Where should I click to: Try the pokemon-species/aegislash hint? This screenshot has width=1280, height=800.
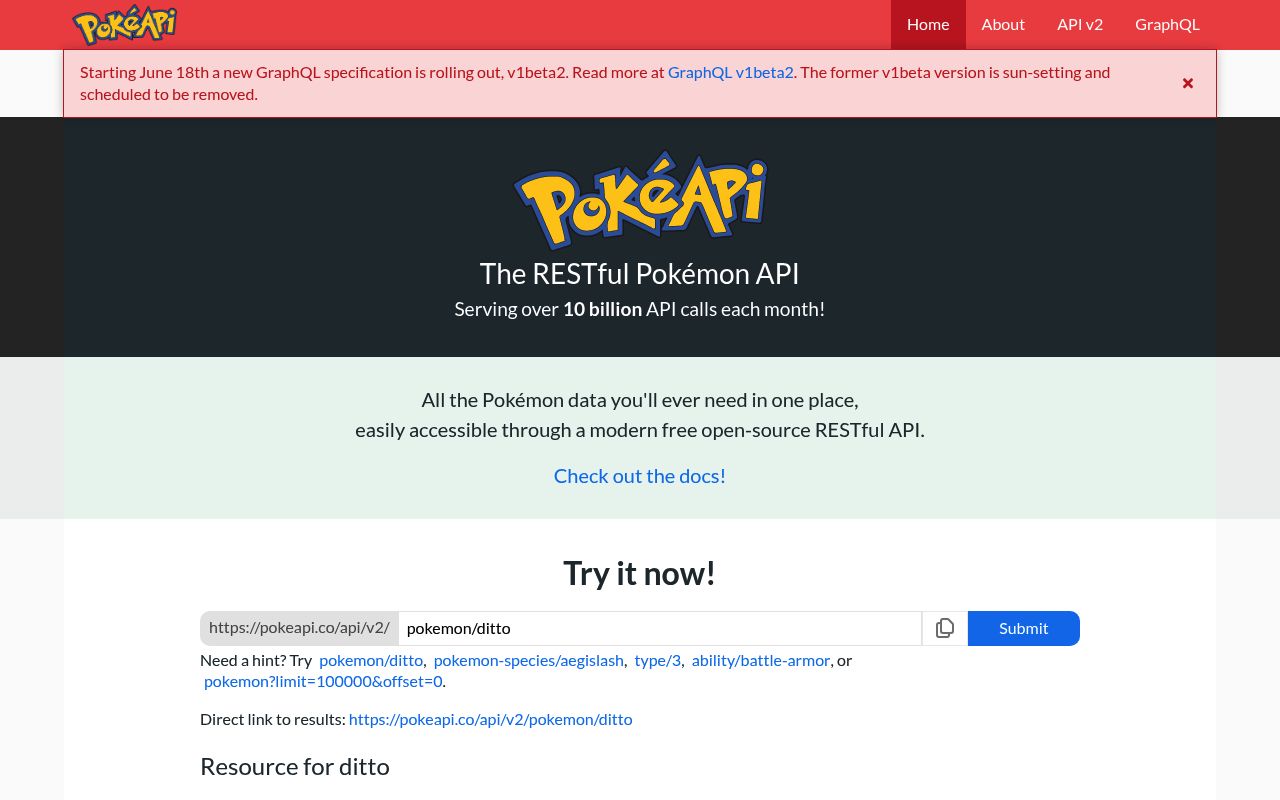[528, 660]
